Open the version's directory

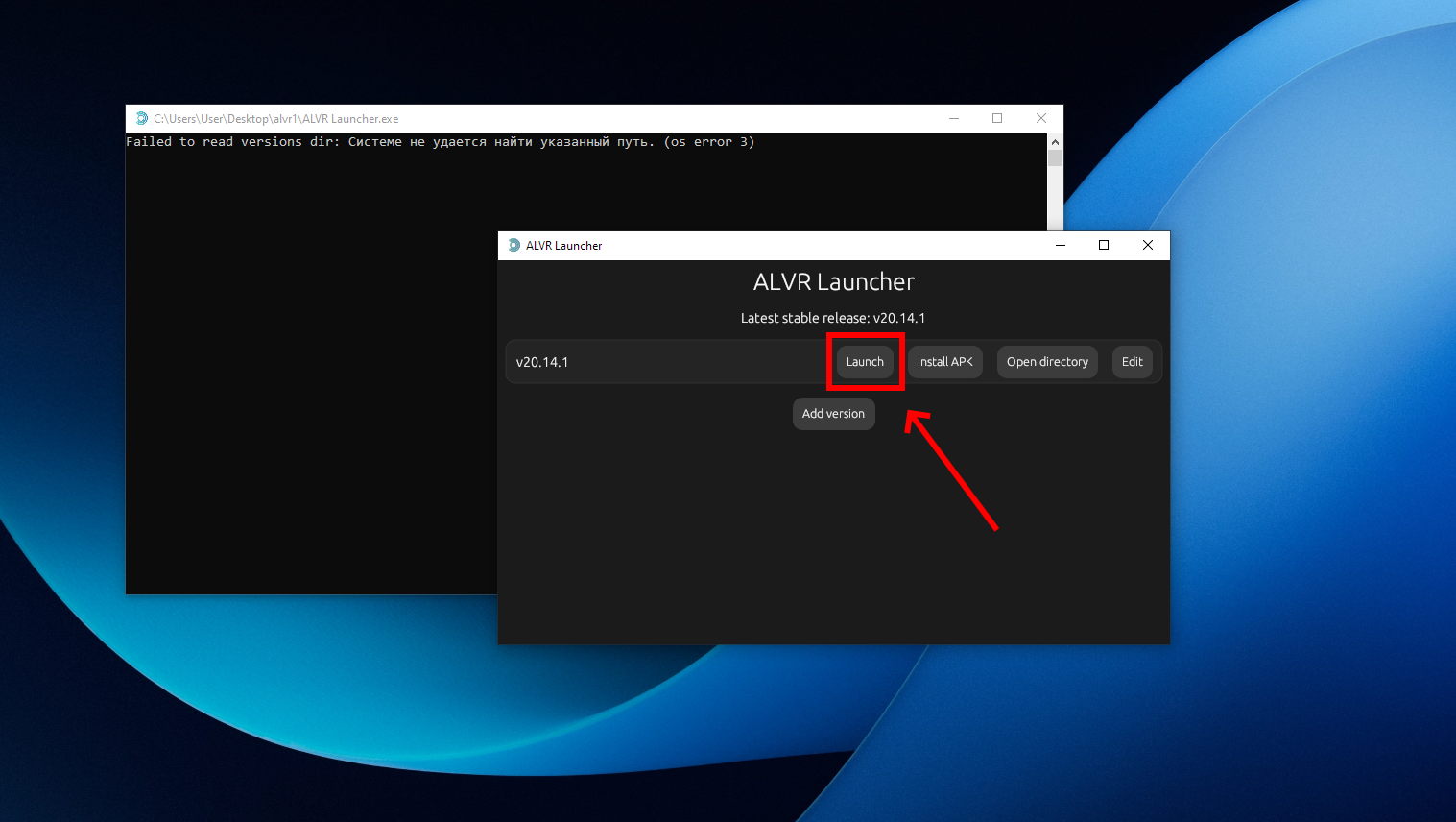coord(1047,362)
